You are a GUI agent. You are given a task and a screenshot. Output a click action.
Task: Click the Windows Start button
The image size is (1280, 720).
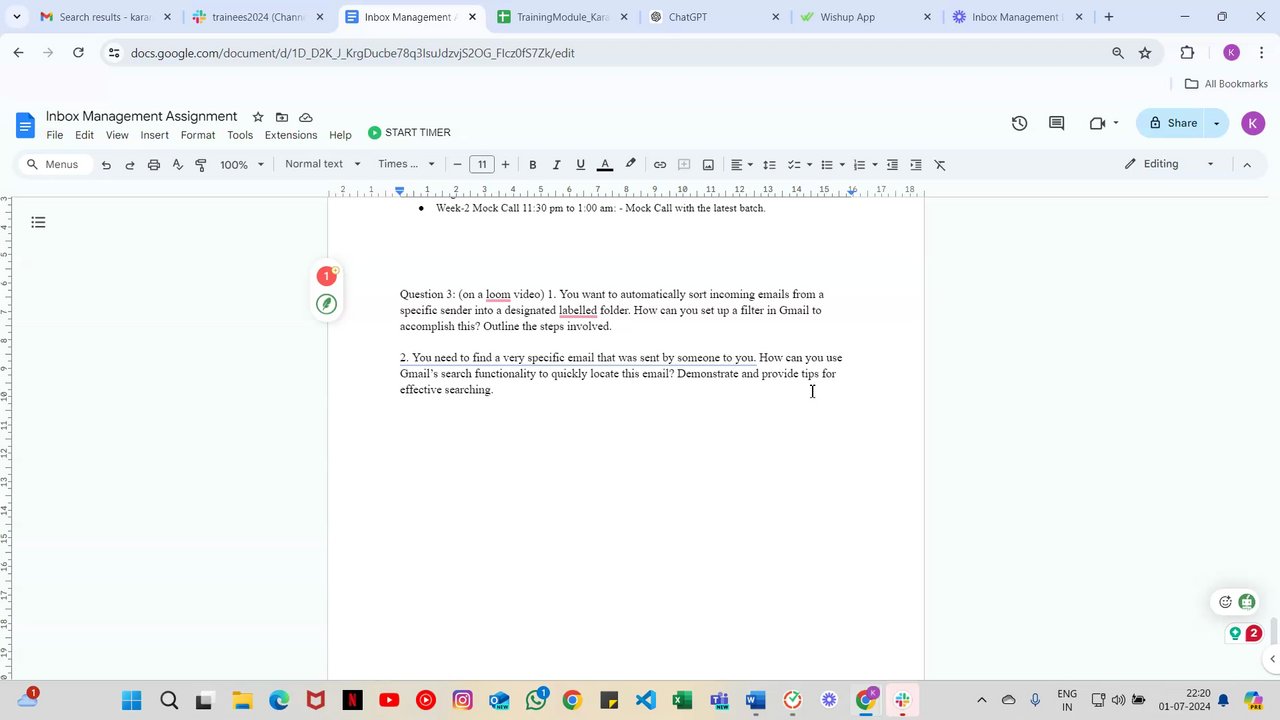(x=132, y=701)
